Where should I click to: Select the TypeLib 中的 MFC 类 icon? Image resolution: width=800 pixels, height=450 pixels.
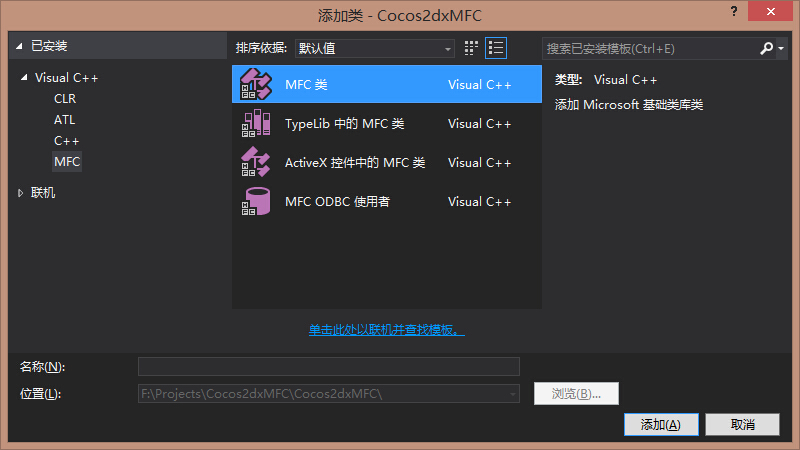tap(256, 123)
